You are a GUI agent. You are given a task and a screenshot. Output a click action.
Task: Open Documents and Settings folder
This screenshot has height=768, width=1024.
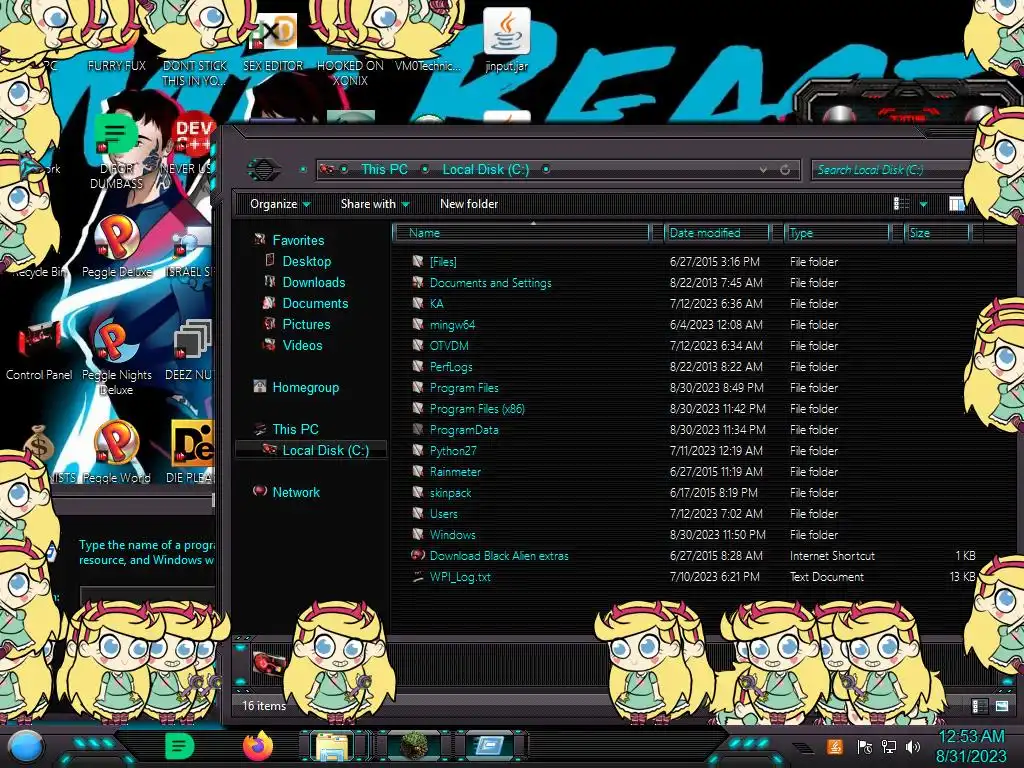click(490, 283)
